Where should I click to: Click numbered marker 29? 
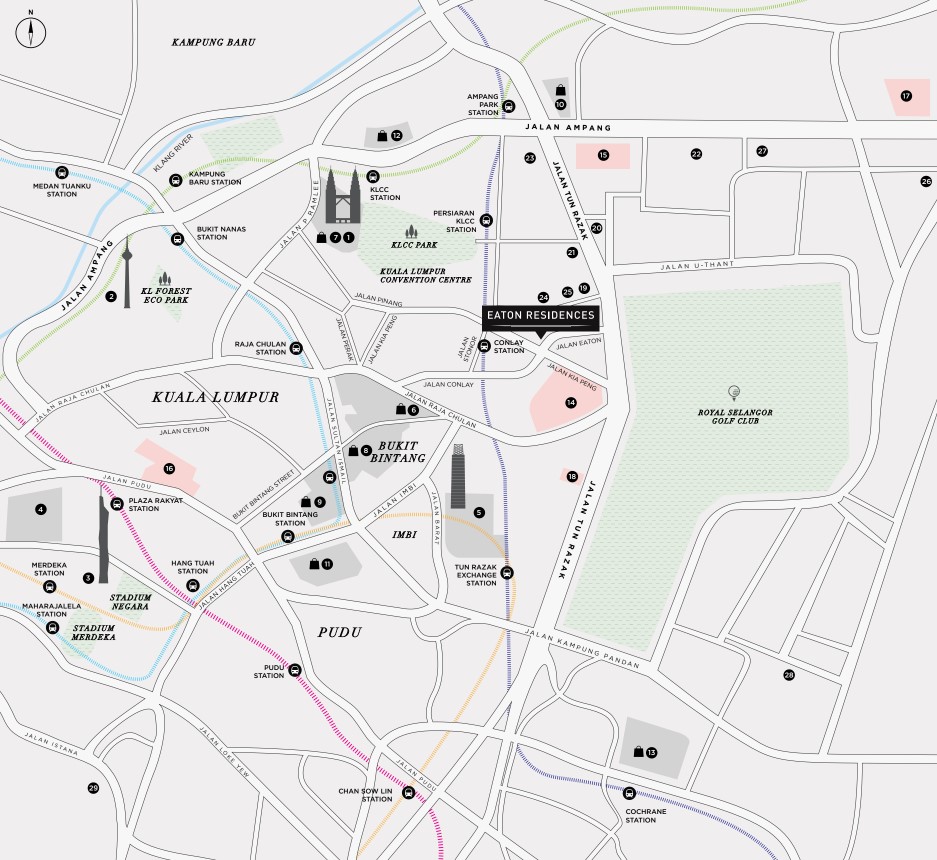[93, 788]
